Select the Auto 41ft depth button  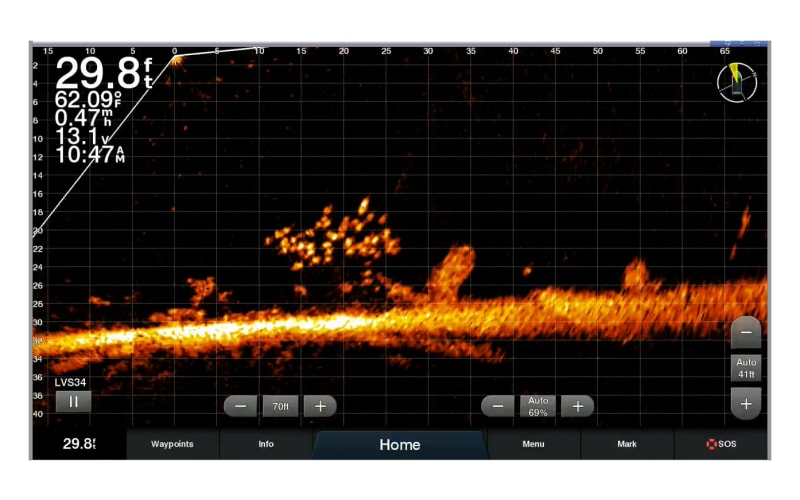click(746, 368)
